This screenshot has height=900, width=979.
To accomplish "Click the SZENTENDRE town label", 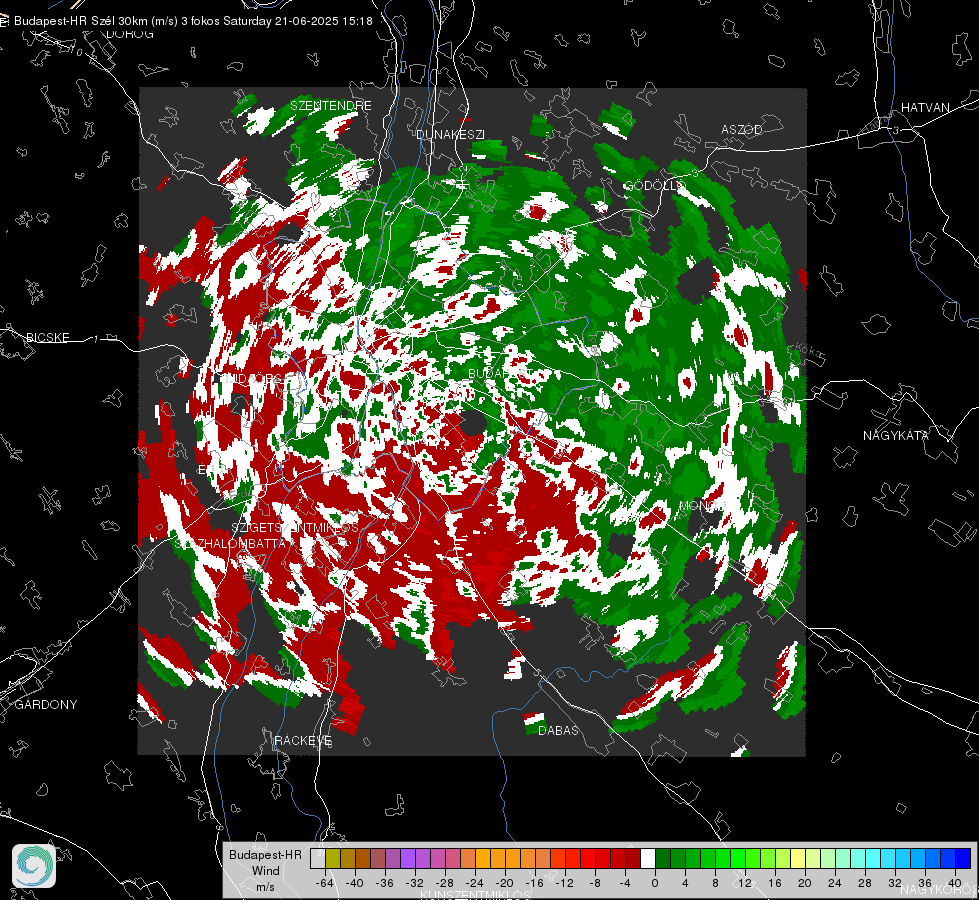I will (x=331, y=106).
